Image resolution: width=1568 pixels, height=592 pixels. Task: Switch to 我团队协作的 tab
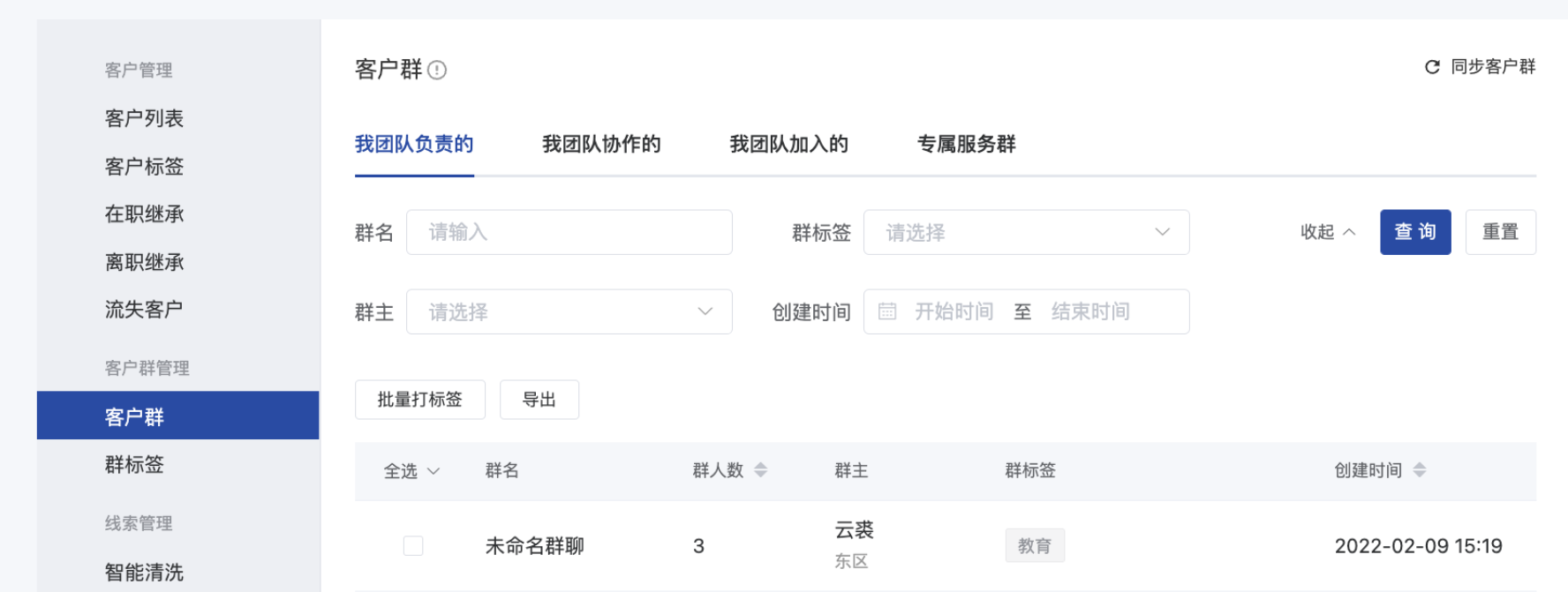[601, 144]
